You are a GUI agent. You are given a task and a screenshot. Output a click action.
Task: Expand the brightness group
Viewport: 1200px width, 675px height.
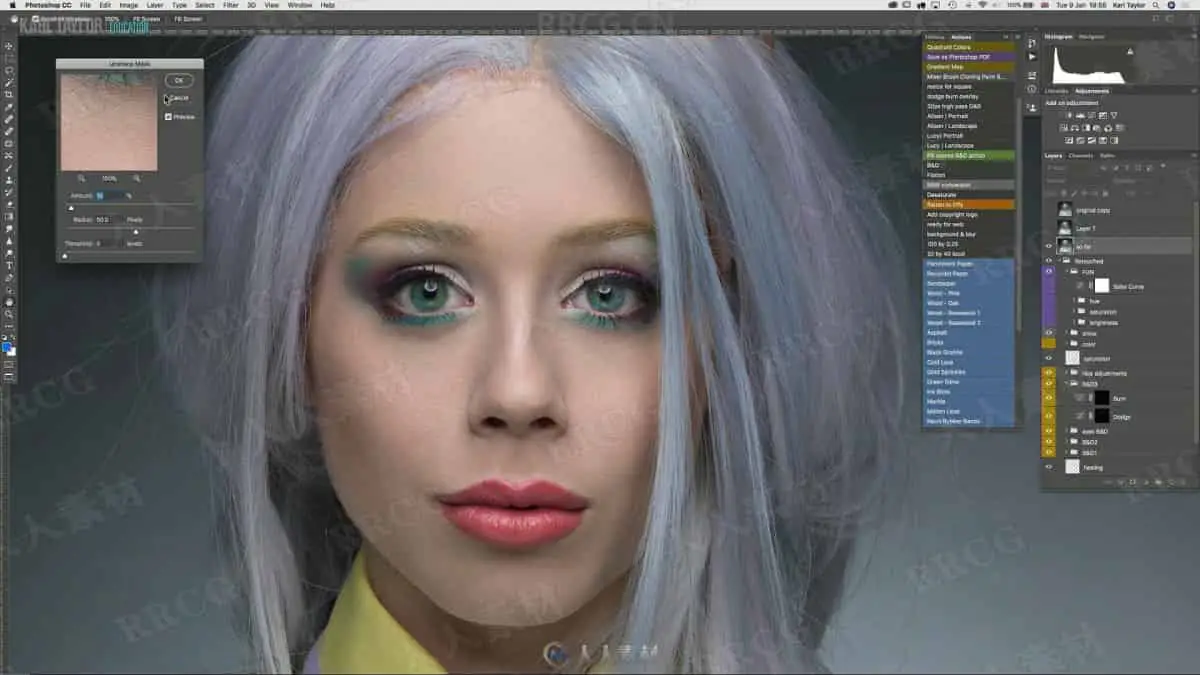[1073, 322]
